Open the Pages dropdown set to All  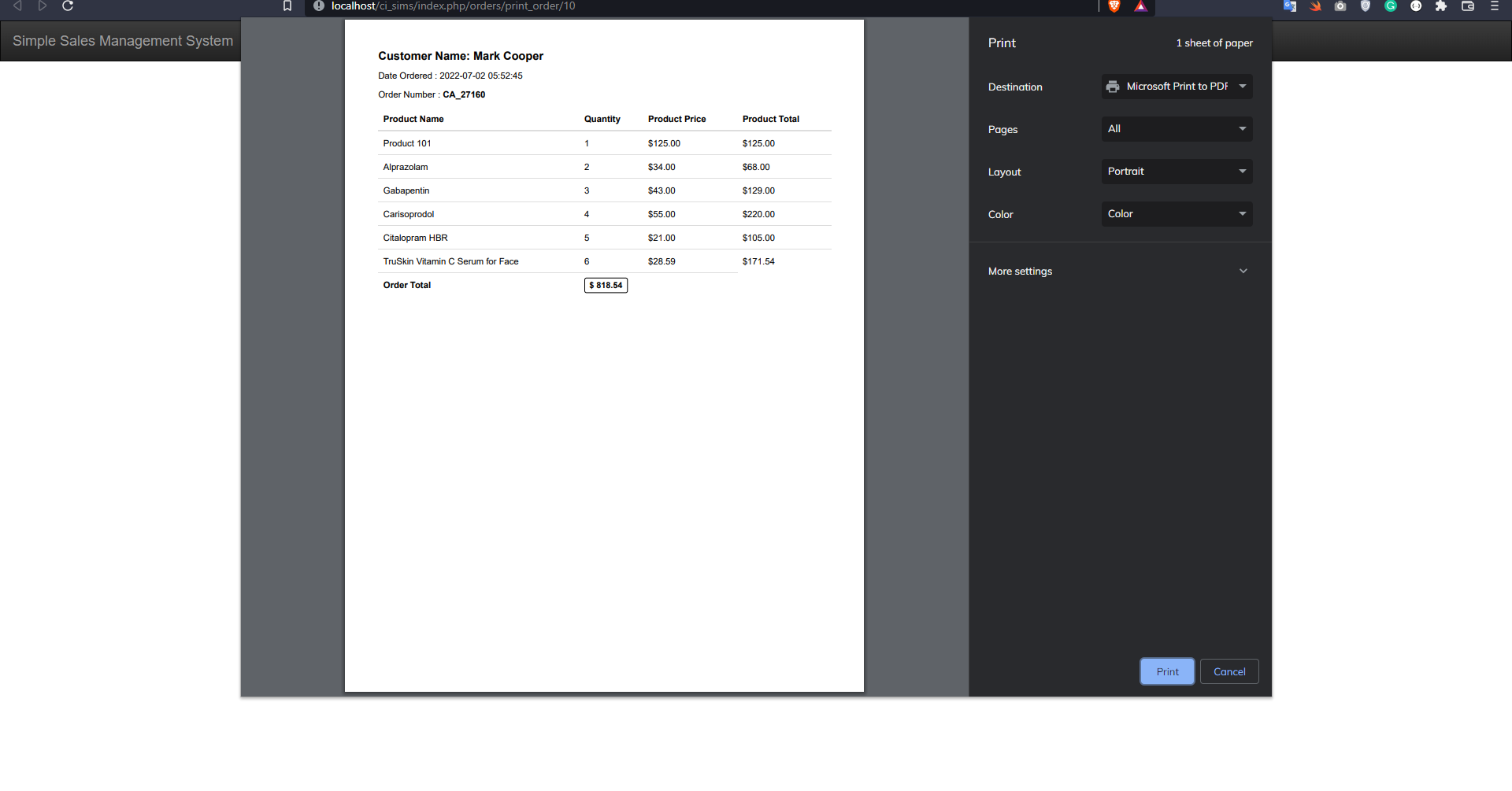click(1177, 129)
